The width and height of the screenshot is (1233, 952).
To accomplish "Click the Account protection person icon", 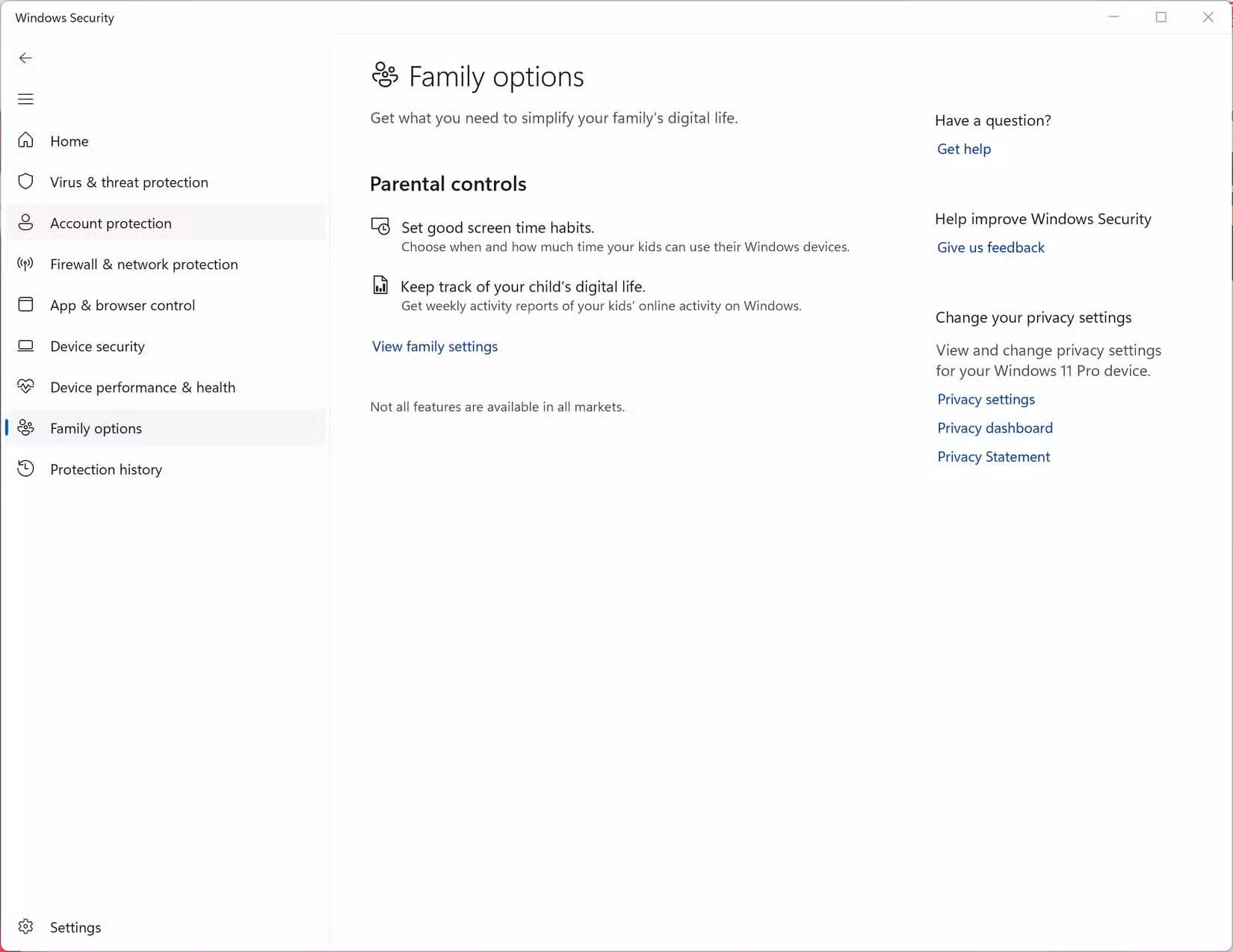I will tap(25, 223).
